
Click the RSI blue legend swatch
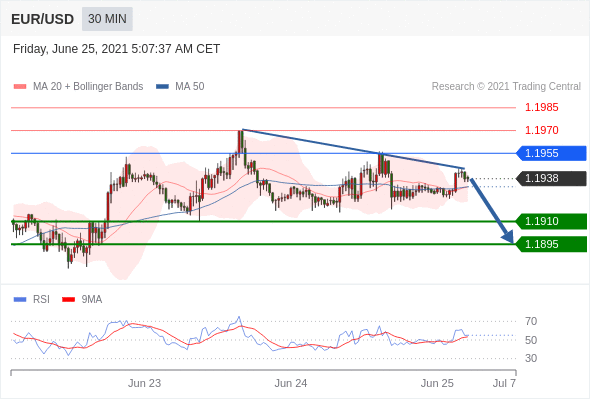pyautogui.click(x=20, y=300)
